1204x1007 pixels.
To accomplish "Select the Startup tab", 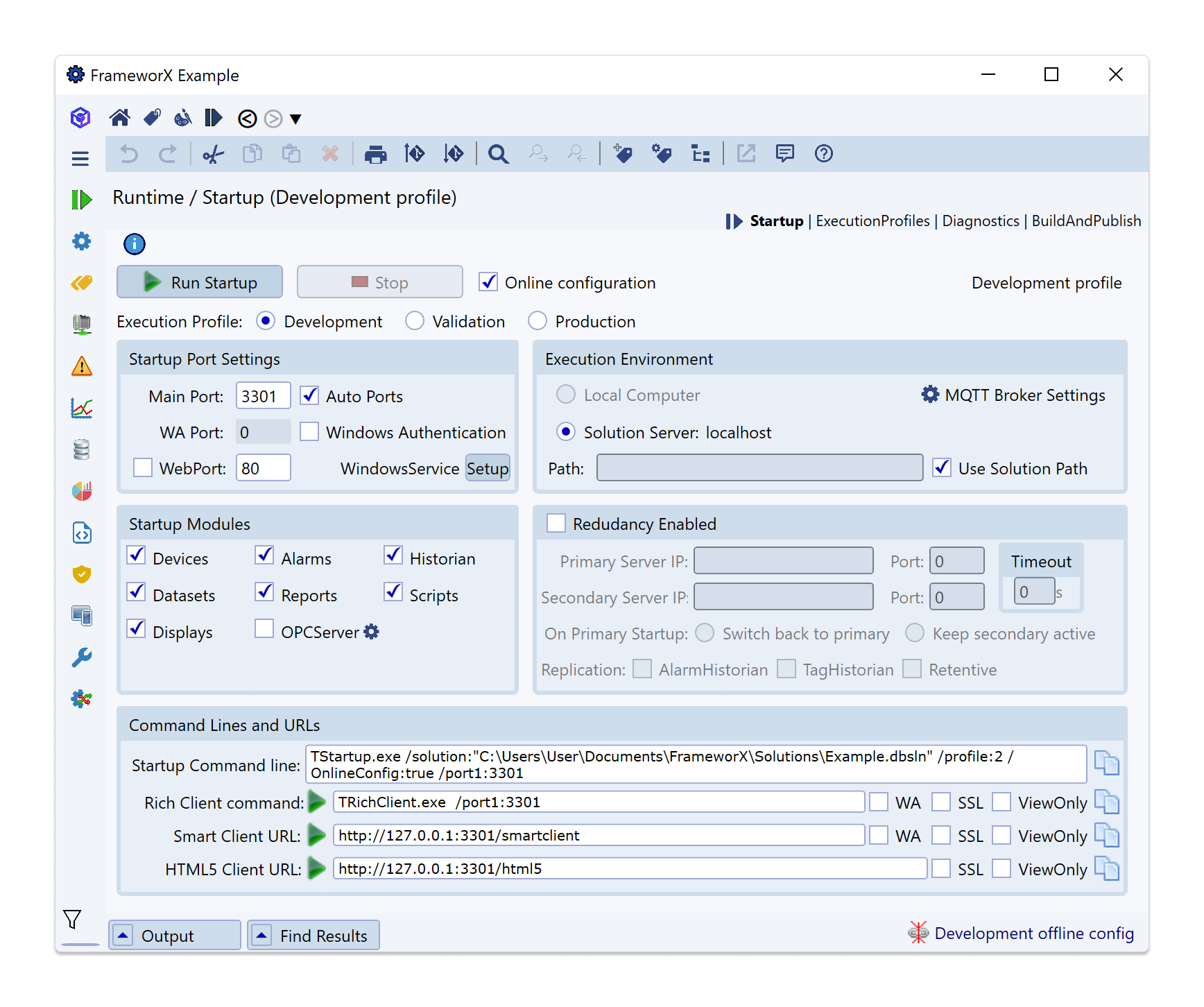I will [776, 221].
